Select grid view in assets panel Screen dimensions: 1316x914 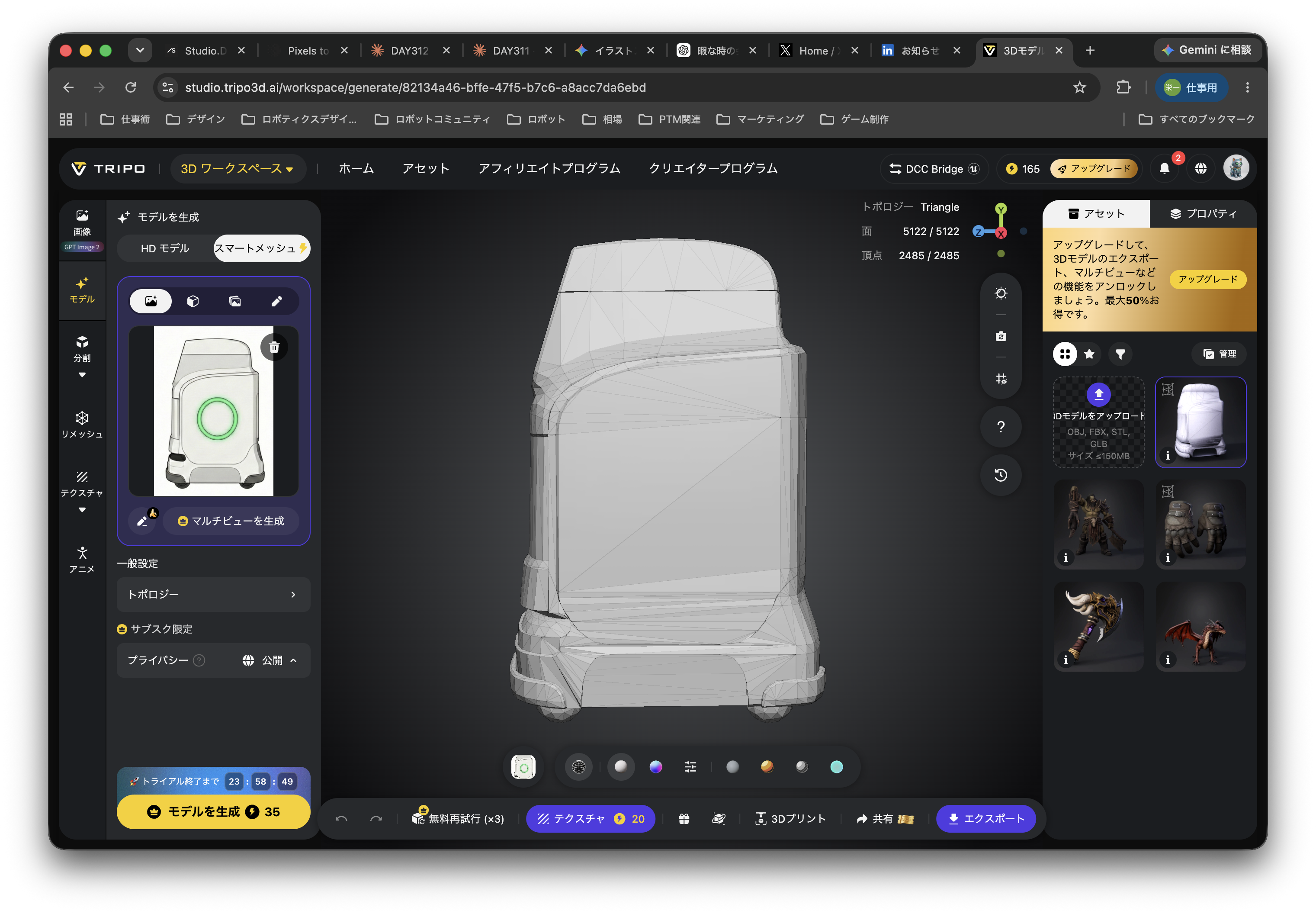click(1065, 354)
